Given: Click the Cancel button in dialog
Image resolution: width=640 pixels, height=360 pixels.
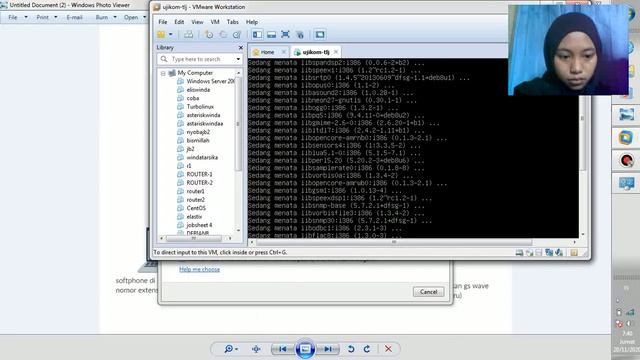Looking at the screenshot, I should [428, 292].
